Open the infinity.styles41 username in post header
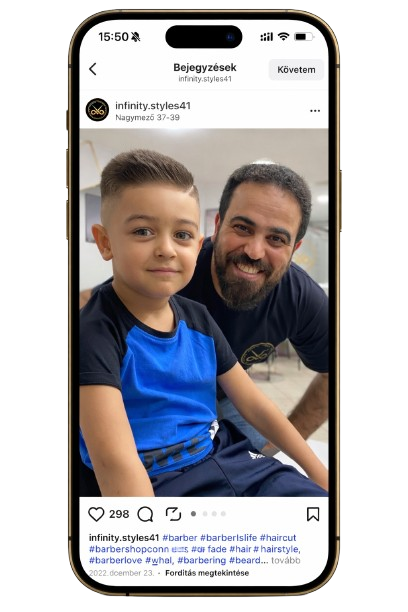The height and width of the screenshot is (612, 408). (x=153, y=105)
